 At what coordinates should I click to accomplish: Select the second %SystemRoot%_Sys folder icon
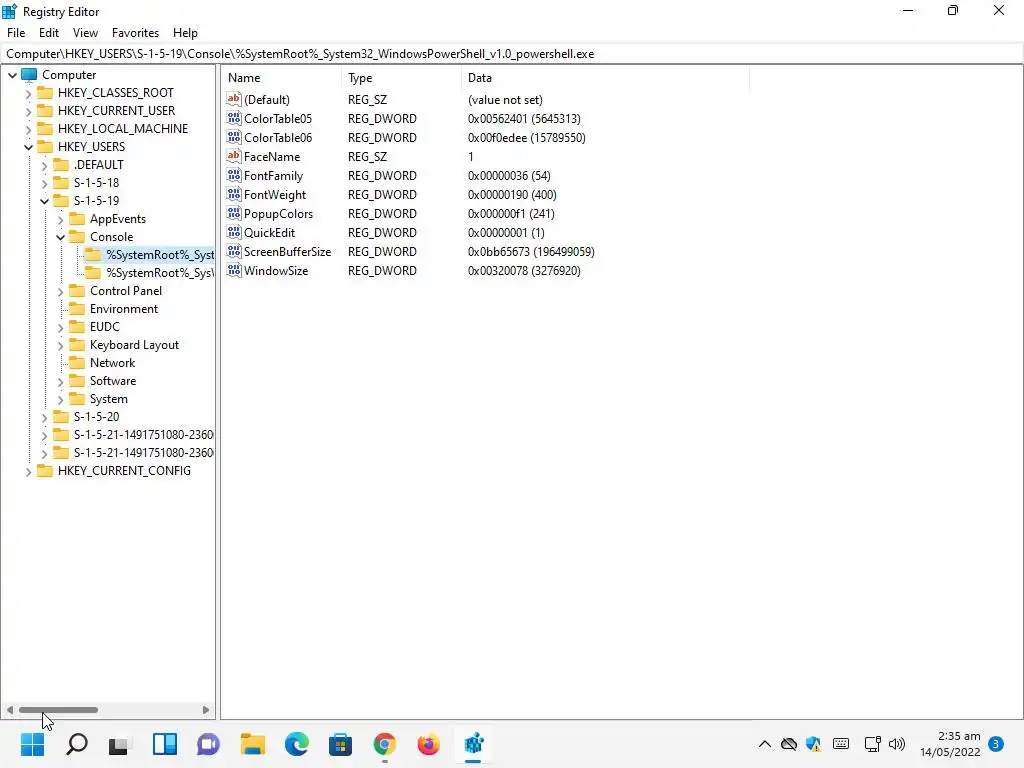93,272
